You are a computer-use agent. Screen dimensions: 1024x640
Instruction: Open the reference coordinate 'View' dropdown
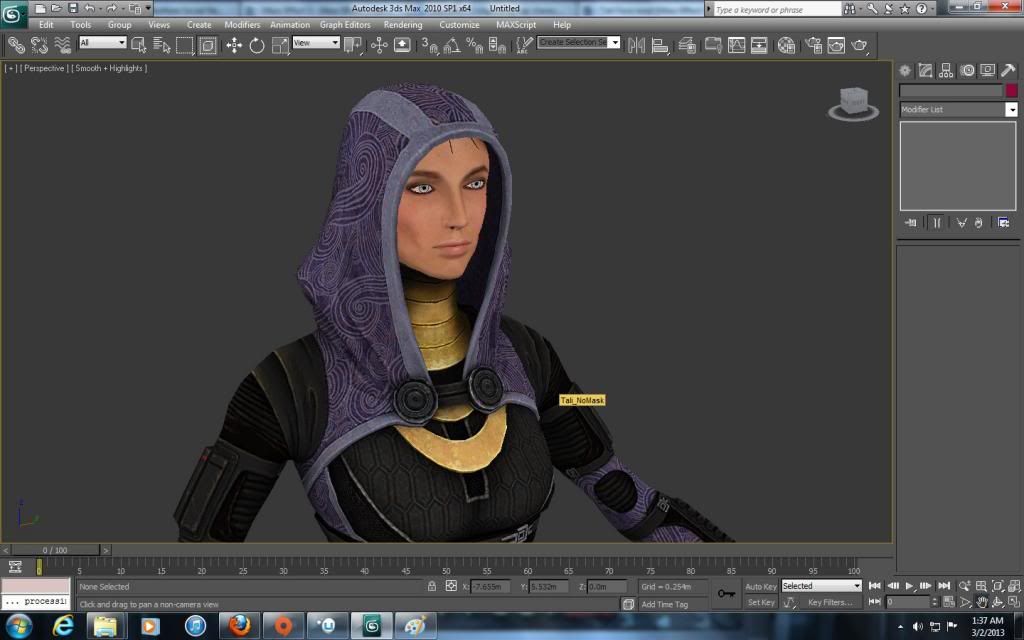[x=316, y=43]
